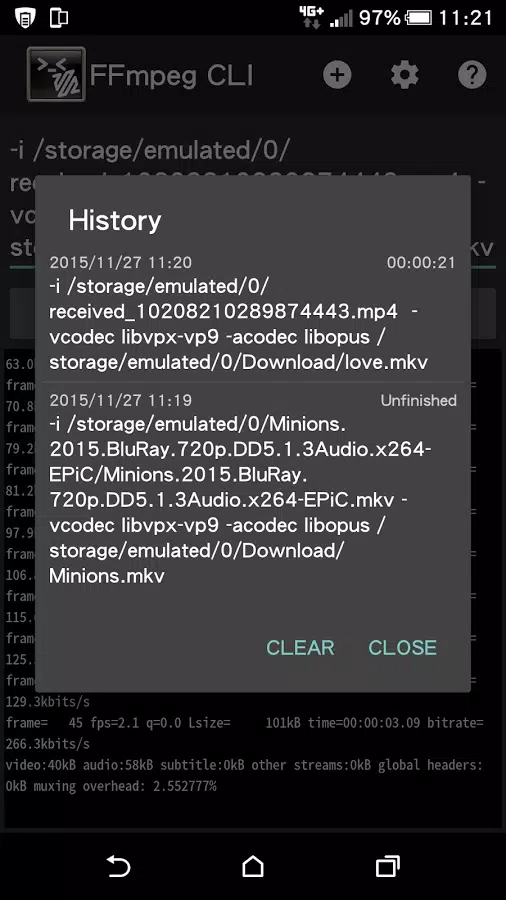Screen dimensions: 506x900
Task: Select the love.mkv history entry
Action: [x=253, y=313]
